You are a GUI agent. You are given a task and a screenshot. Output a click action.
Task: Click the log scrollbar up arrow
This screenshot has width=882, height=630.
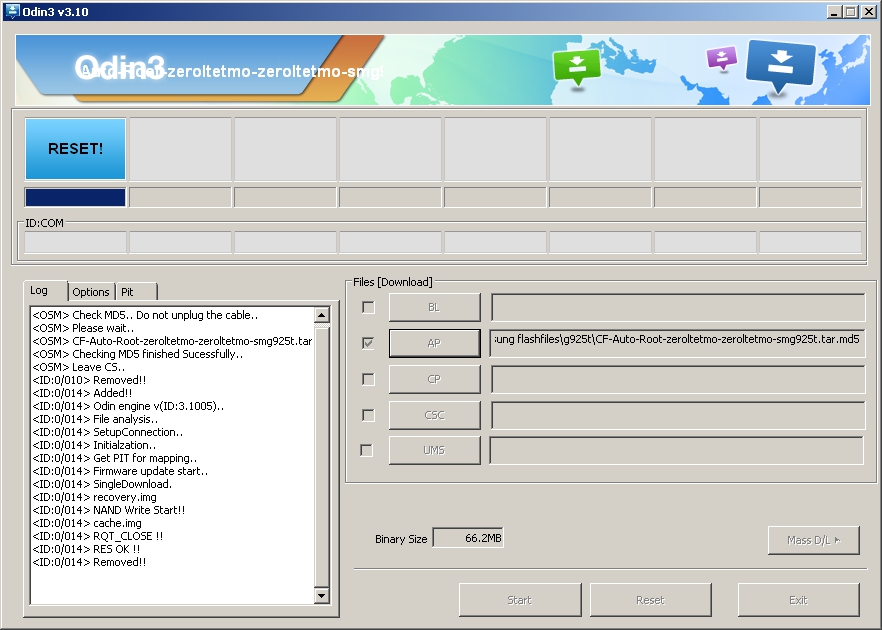322,315
